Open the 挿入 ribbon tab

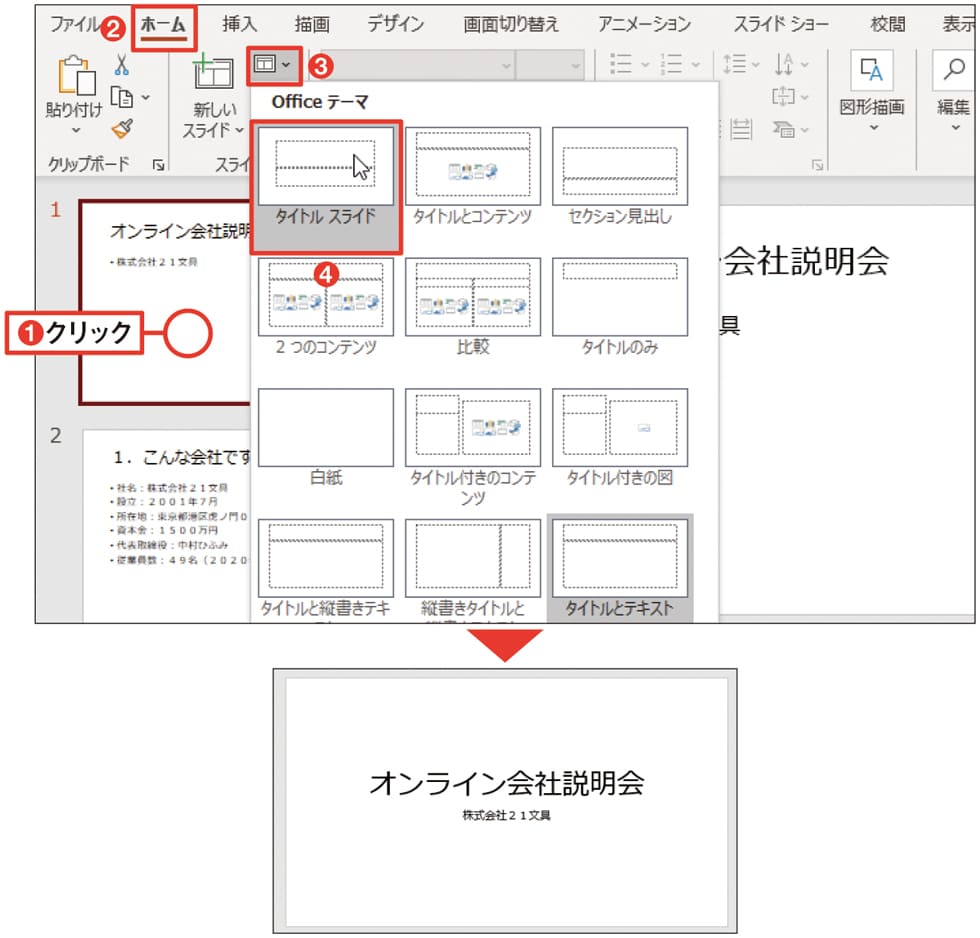[239, 24]
